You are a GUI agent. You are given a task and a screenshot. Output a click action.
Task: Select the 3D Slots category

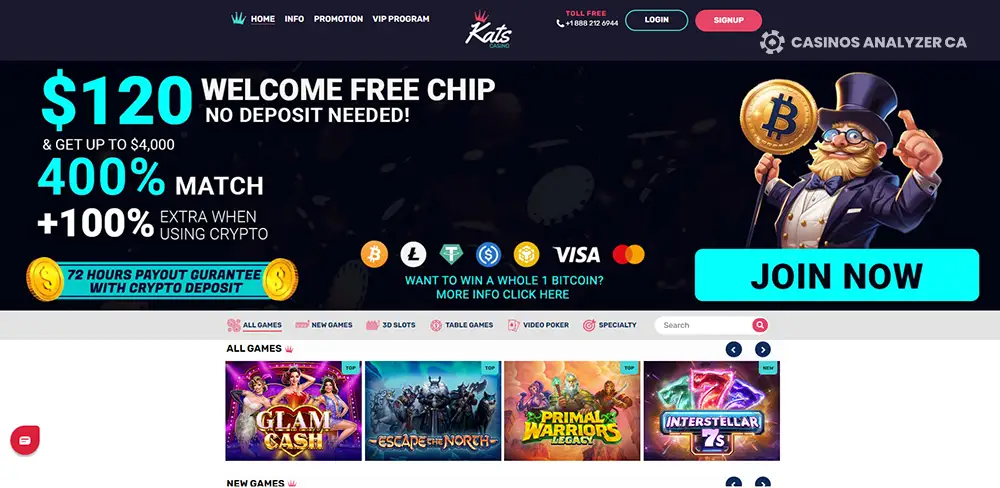pyautogui.click(x=391, y=325)
